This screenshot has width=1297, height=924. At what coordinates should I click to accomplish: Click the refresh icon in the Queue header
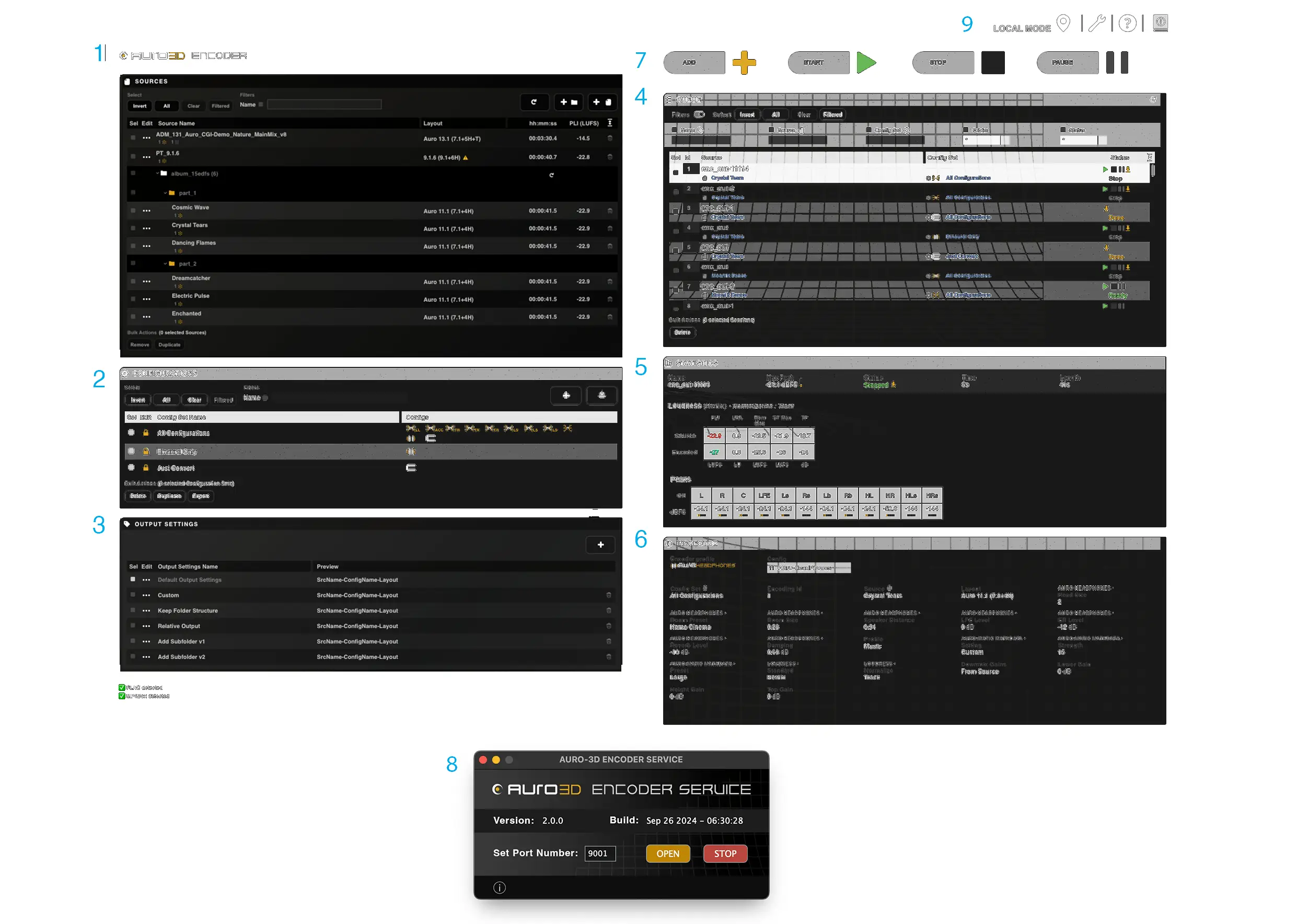[x=1153, y=100]
